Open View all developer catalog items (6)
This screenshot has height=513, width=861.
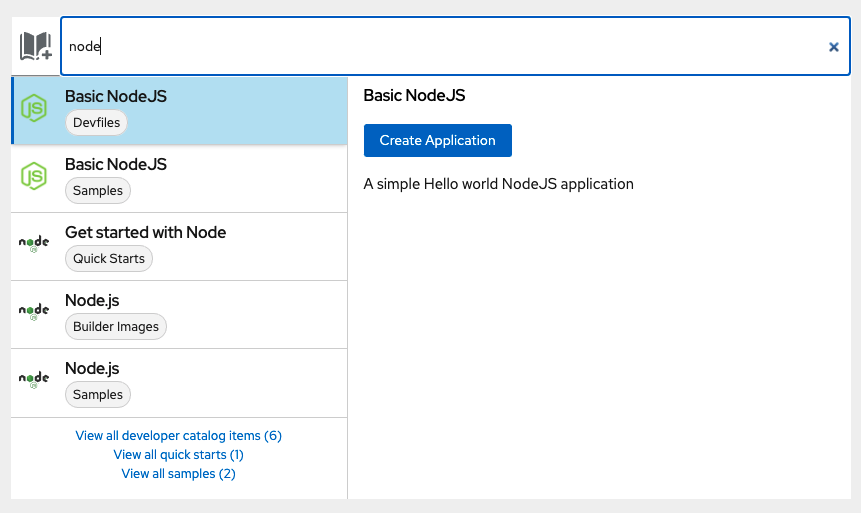[x=178, y=436]
